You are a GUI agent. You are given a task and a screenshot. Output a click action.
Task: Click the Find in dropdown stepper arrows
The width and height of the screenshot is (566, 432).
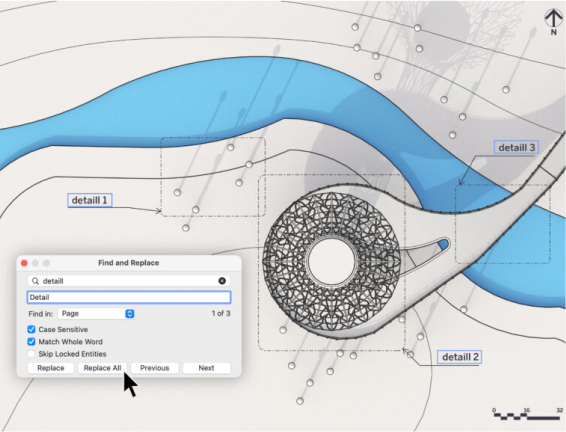click(130, 313)
